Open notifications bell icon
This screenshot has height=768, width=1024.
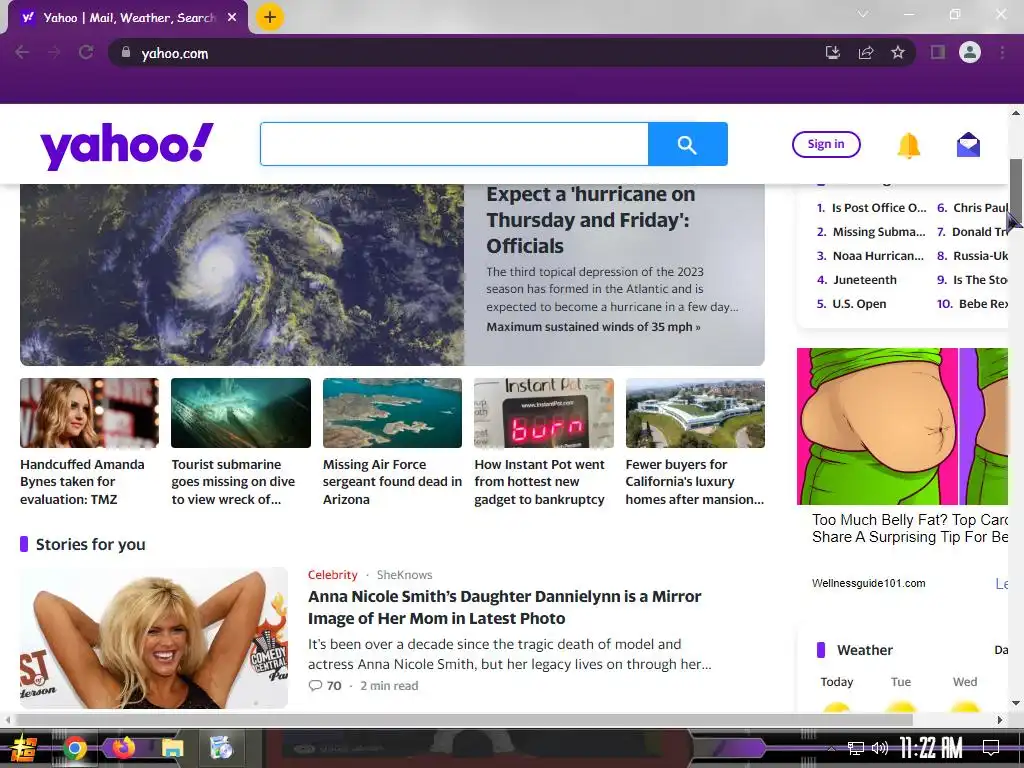tap(908, 145)
